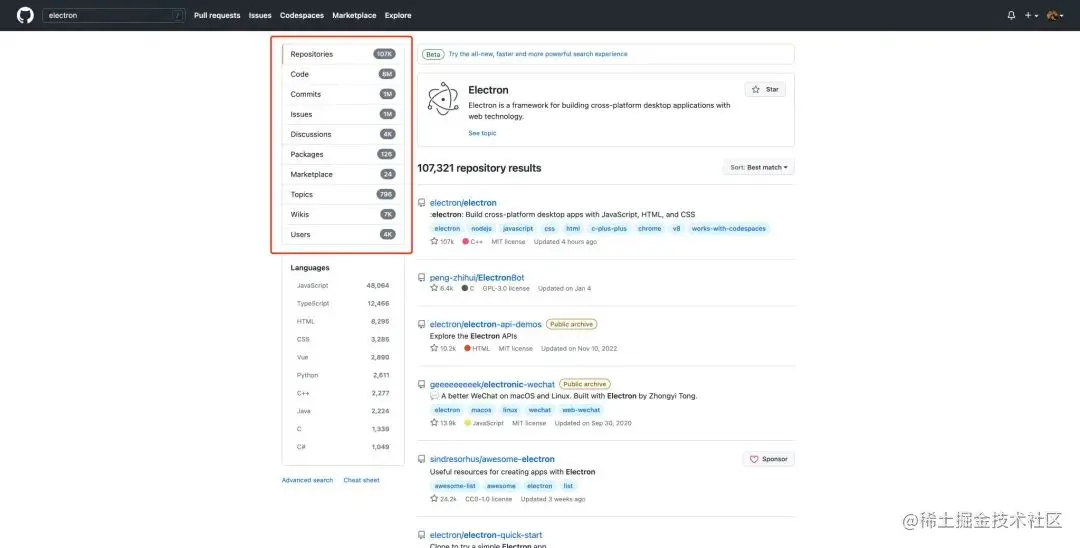Click the linux topic tag

[x=510, y=410]
